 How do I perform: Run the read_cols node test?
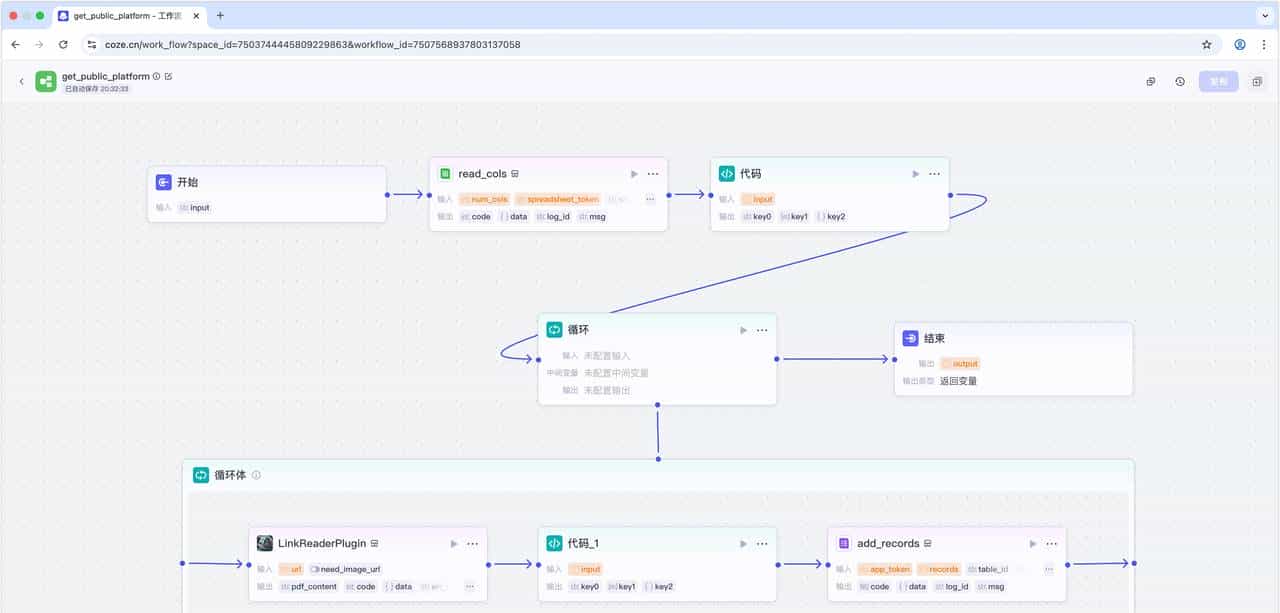click(634, 174)
